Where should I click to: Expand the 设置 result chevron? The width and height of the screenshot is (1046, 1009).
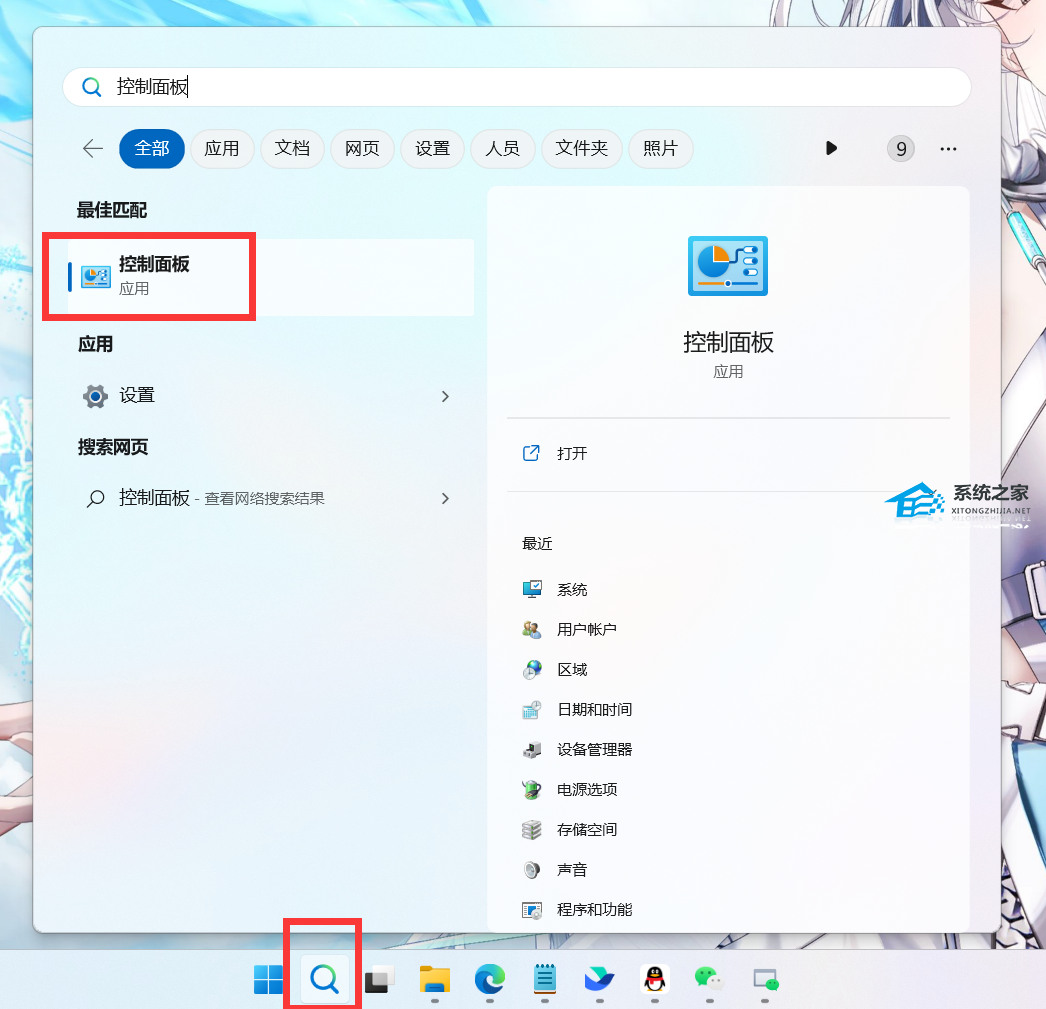tap(446, 397)
